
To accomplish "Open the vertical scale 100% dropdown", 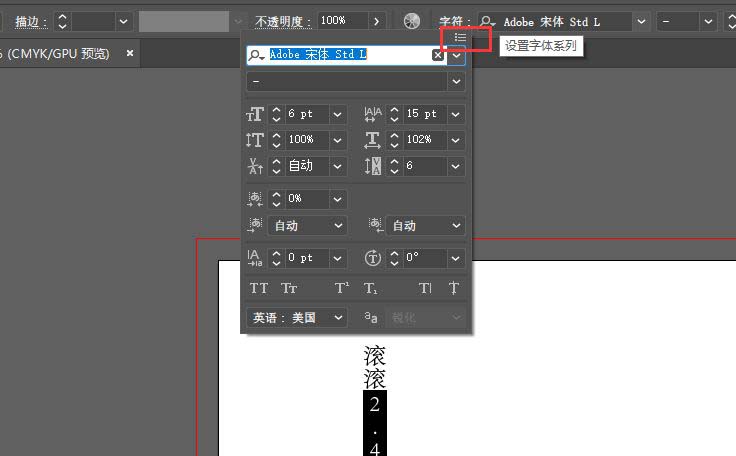I will pyautogui.click(x=337, y=140).
